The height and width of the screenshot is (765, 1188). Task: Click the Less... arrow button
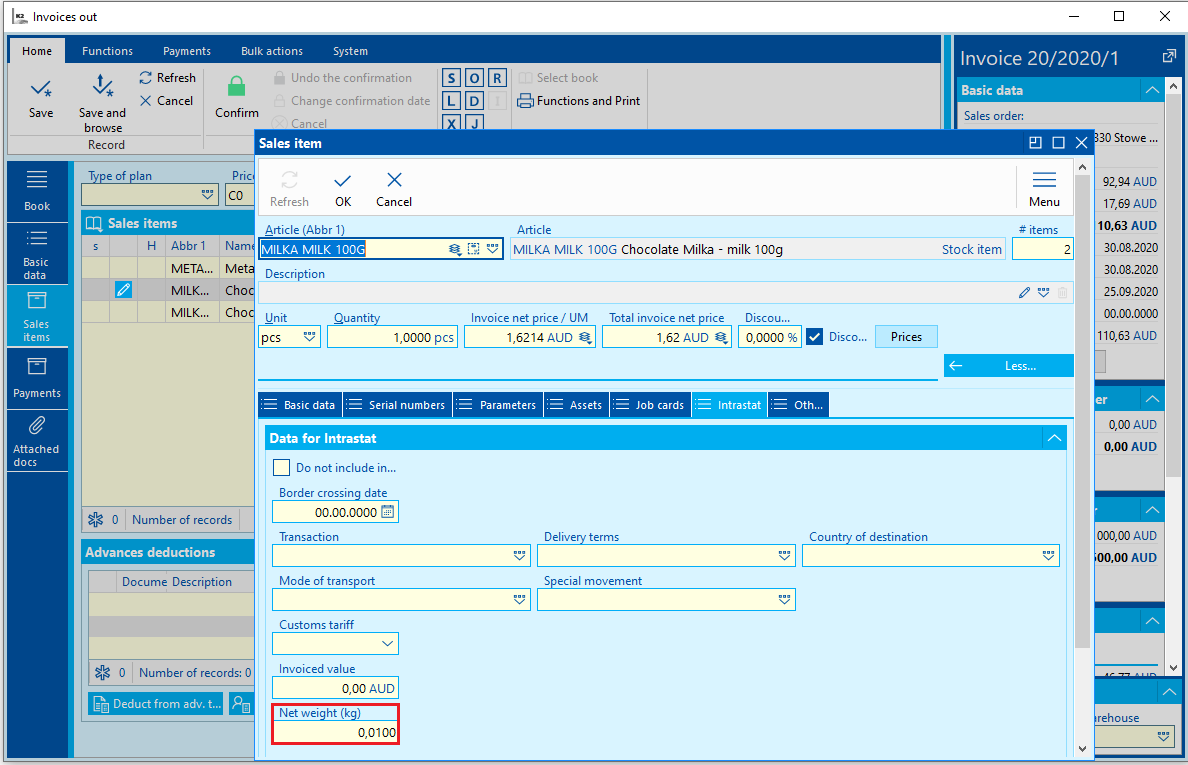[x=1008, y=366]
